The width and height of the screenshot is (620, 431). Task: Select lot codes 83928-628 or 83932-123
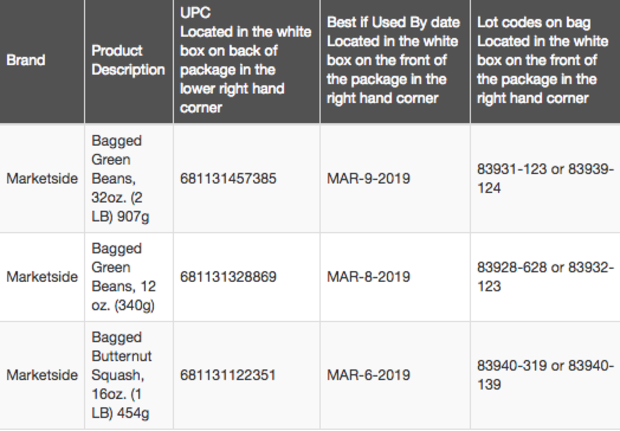pyautogui.click(x=545, y=276)
